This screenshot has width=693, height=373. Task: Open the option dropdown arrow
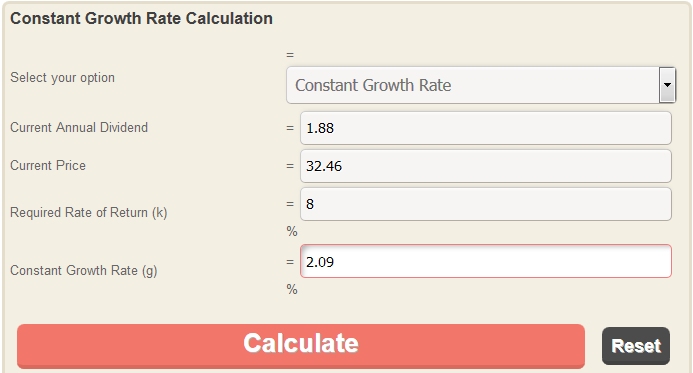[x=667, y=85]
